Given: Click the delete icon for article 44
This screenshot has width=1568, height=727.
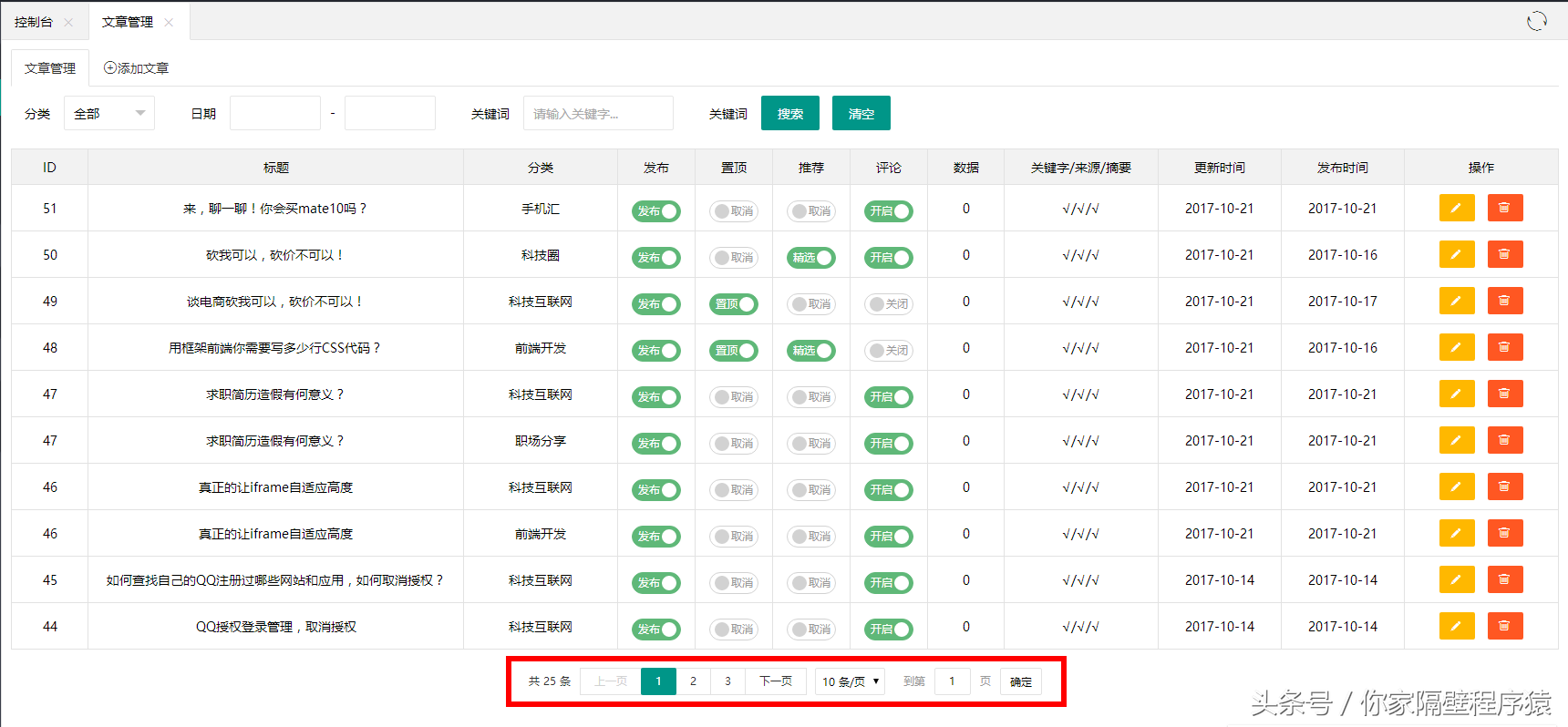Looking at the screenshot, I should click(x=1505, y=626).
